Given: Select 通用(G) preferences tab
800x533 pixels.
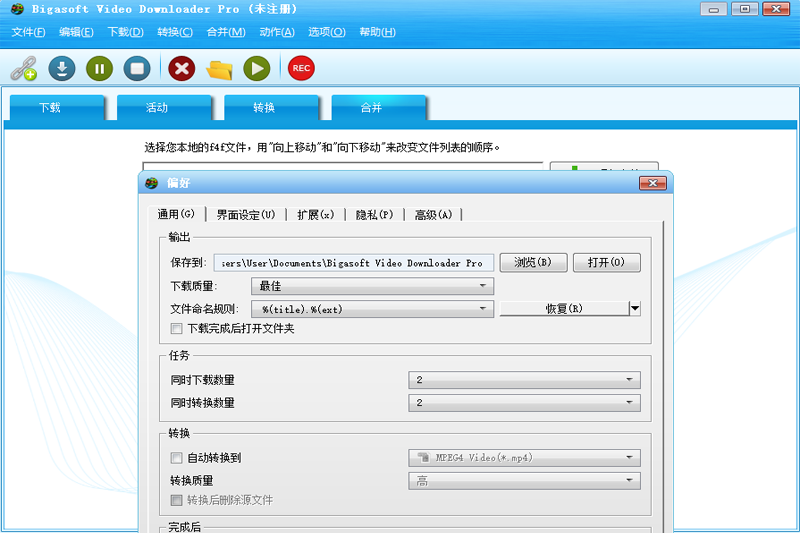Looking at the screenshot, I should point(176,214).
